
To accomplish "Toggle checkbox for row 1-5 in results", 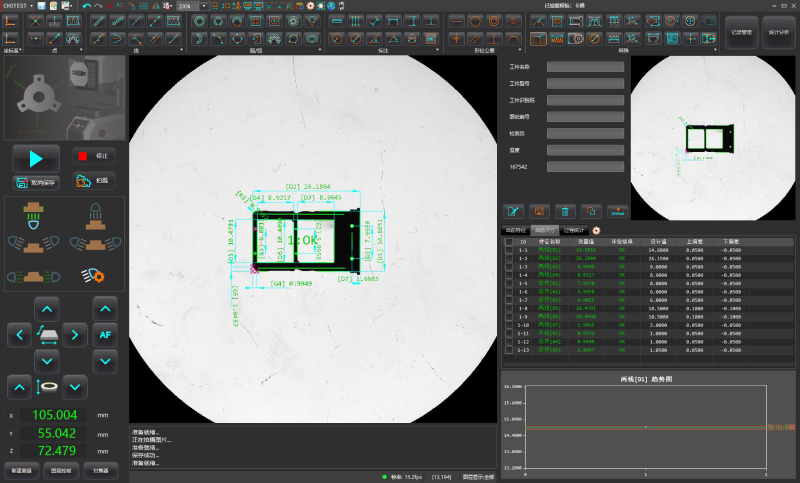I will 509,282.
